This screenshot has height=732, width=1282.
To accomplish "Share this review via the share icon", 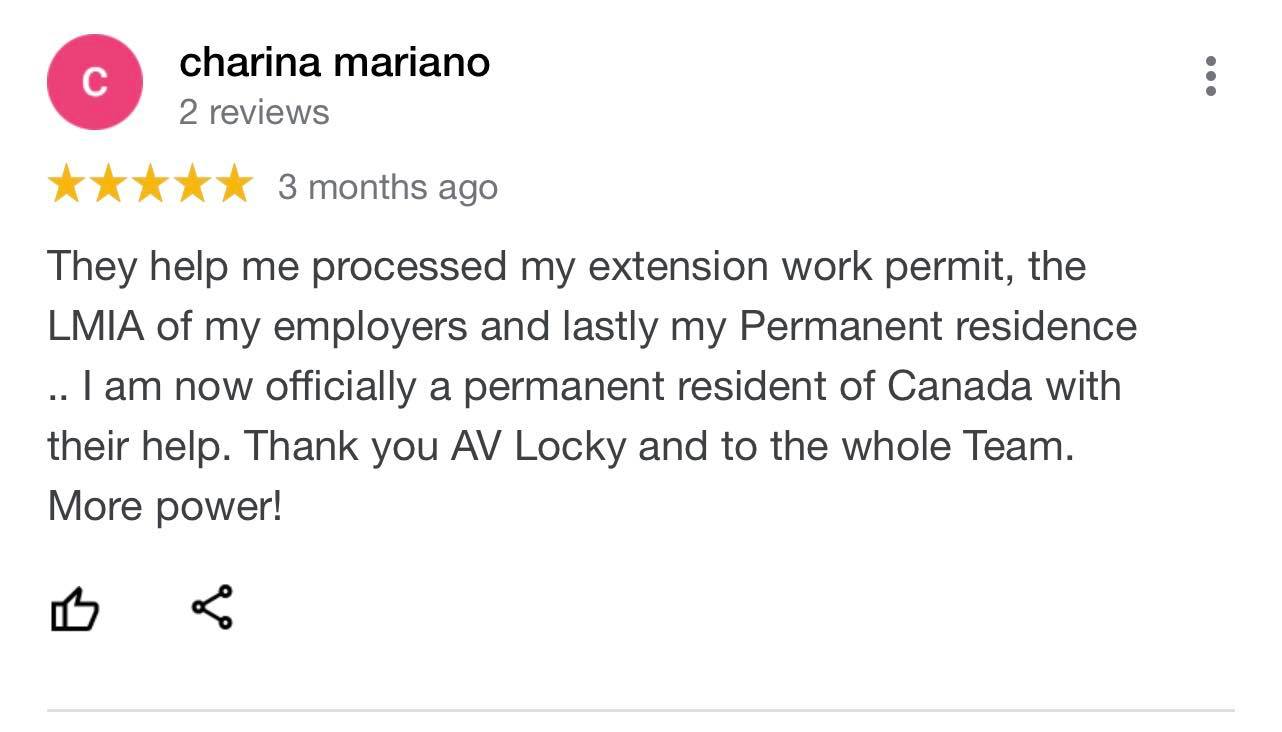I will (x=212, y=607).
